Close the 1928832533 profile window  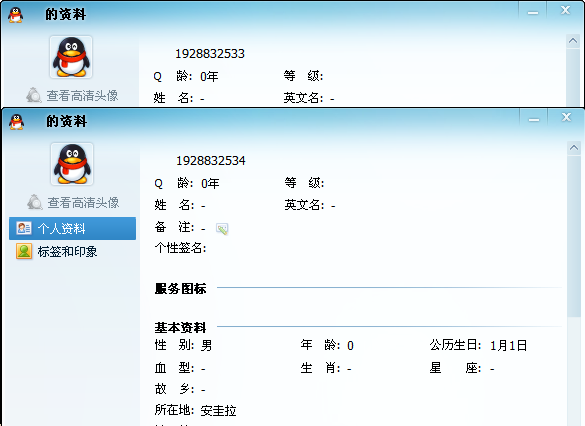[x=566, y=10]
